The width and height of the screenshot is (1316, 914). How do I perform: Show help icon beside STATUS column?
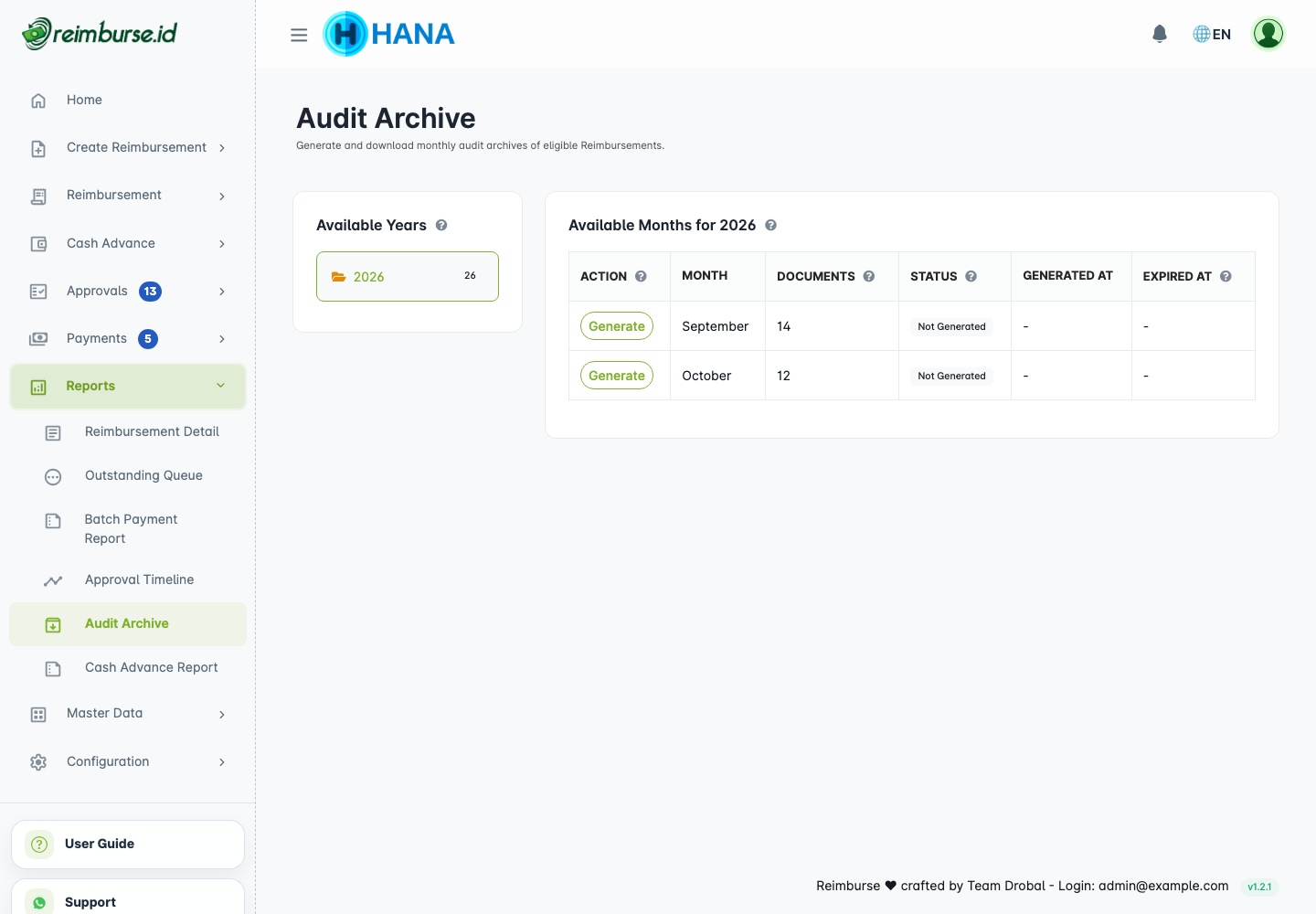(x=971, y=276)
